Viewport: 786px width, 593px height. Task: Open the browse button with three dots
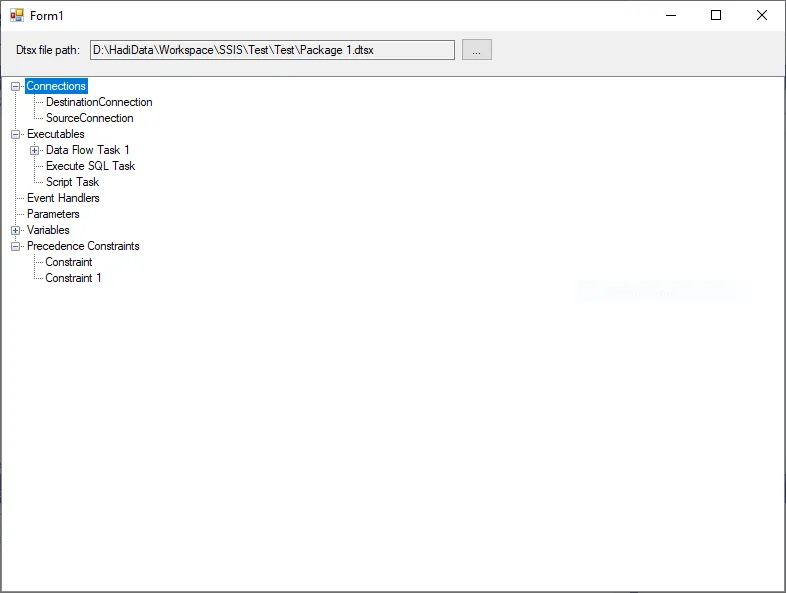click(477, 50)
